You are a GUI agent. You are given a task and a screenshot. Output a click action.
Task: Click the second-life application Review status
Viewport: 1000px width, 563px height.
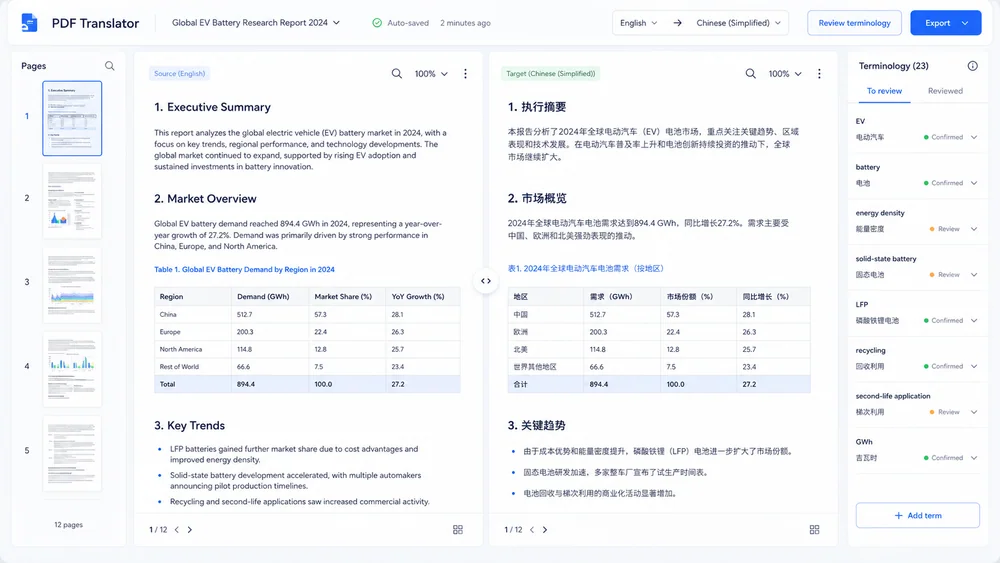[x=945, y=413]
